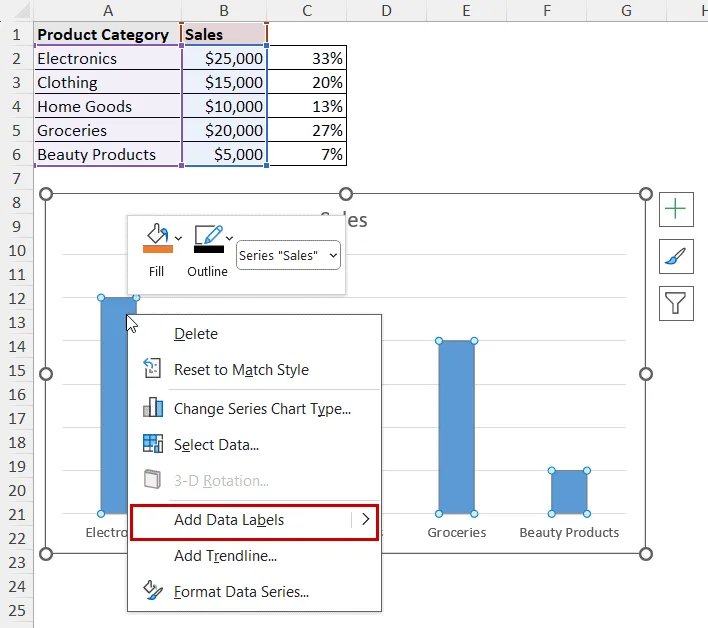
Task: Select row 1 header
Action: [x=17, y=34]
